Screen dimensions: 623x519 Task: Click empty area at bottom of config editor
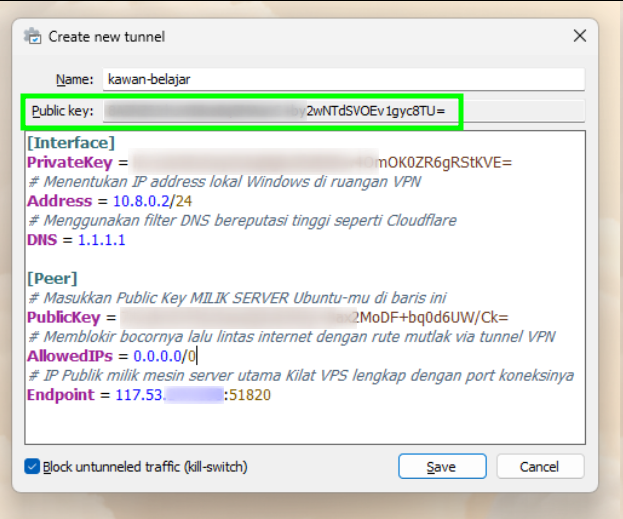coord(305,425)
